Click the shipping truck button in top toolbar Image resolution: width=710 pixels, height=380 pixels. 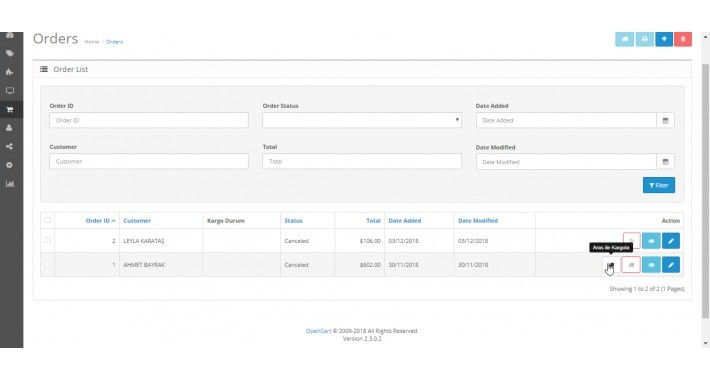coord(624,39)
